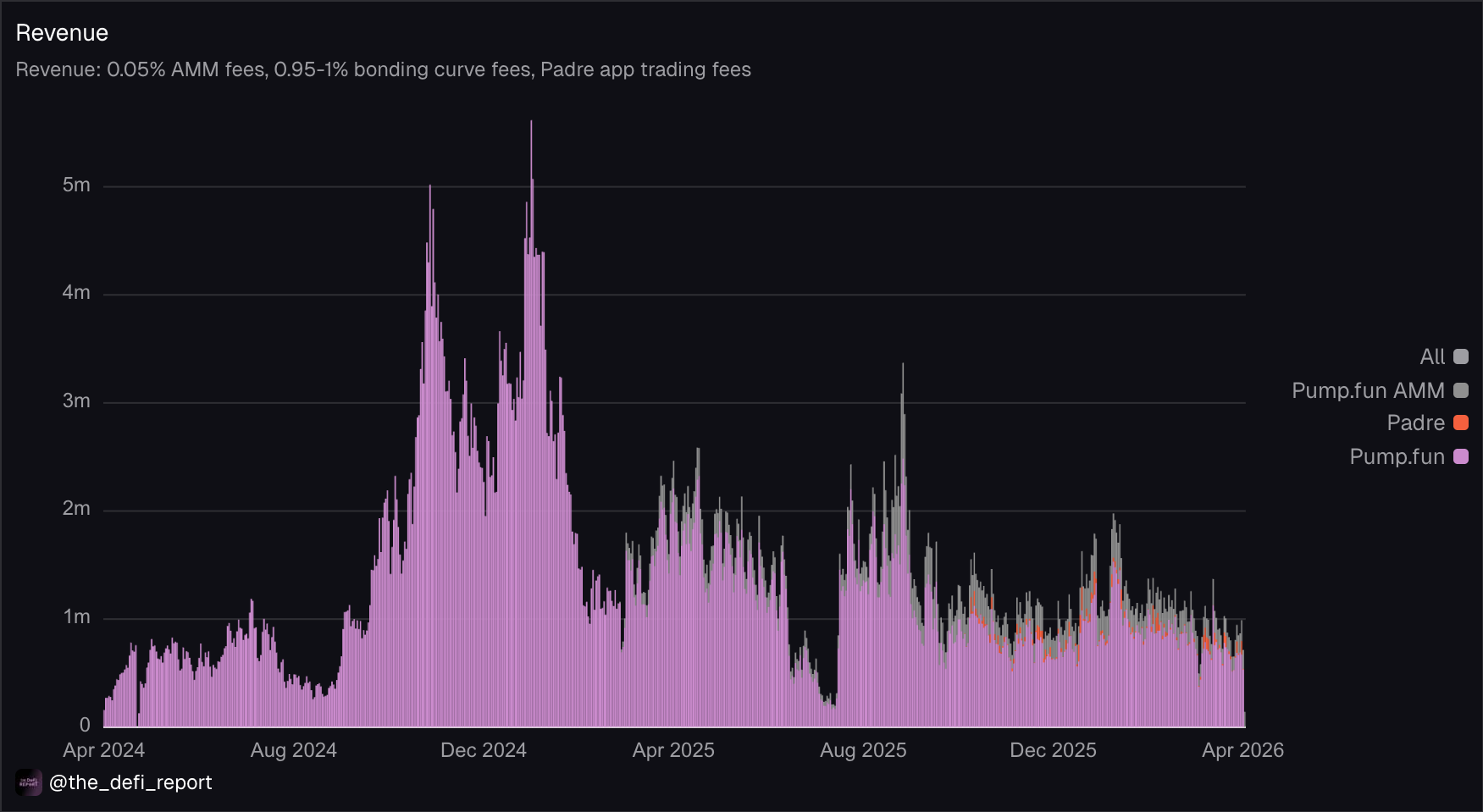
Task: Toggle the Padre series legend label
Action: tap(1415, 423)
